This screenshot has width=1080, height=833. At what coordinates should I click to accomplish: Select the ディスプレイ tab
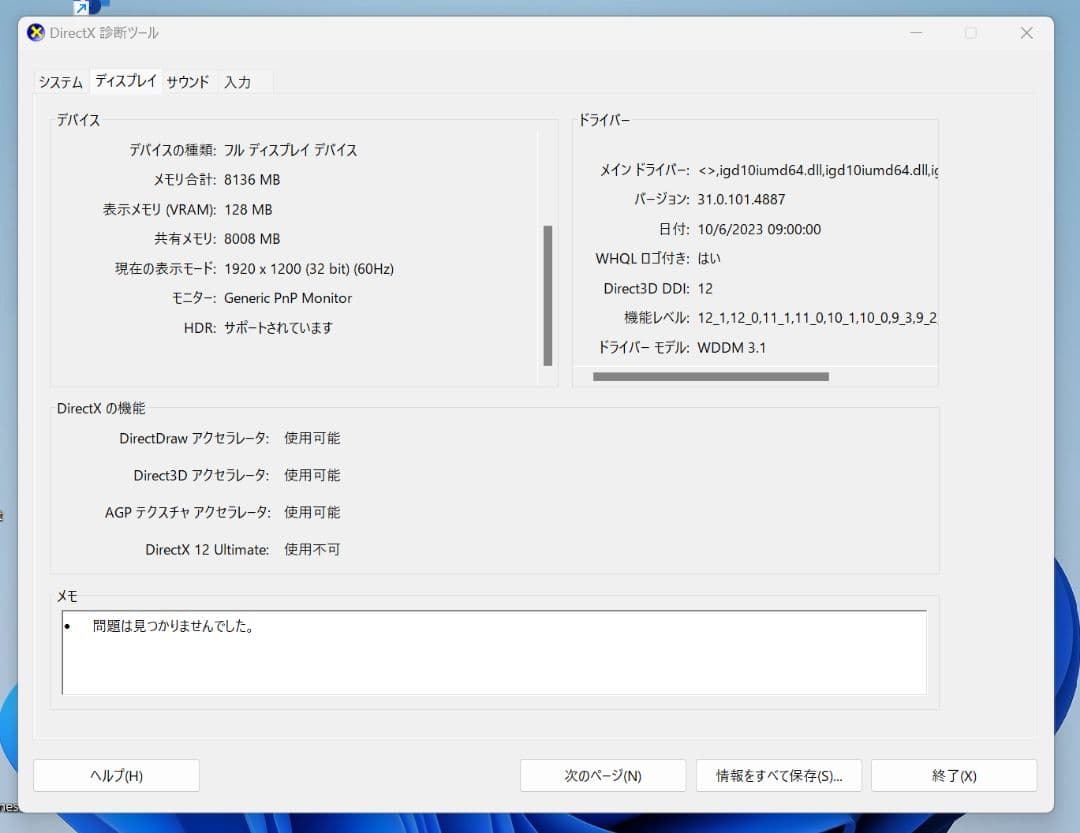pyautogui.click(x=125, y=81)
